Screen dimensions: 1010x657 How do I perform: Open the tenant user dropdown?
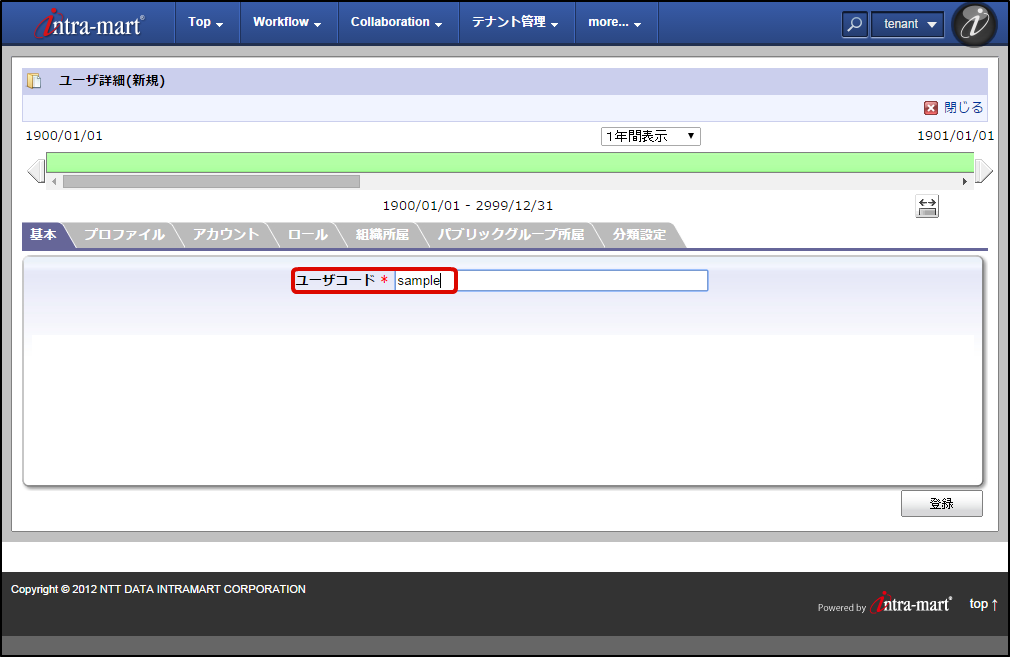908,24
